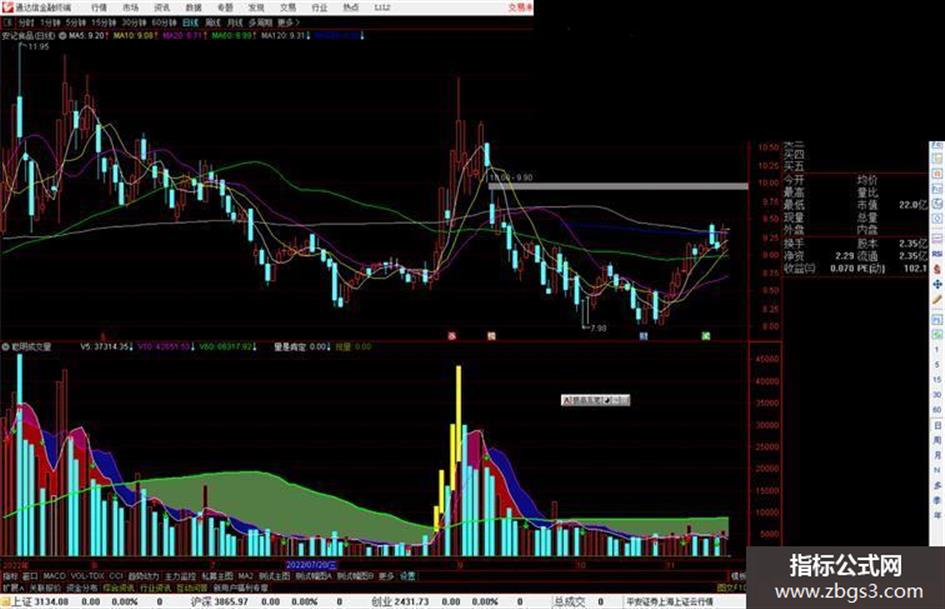Expand the 更多 indicators option in bottom bar
Image resolution: width=945 pixels, height=609 pixels.
pos(386,576)
